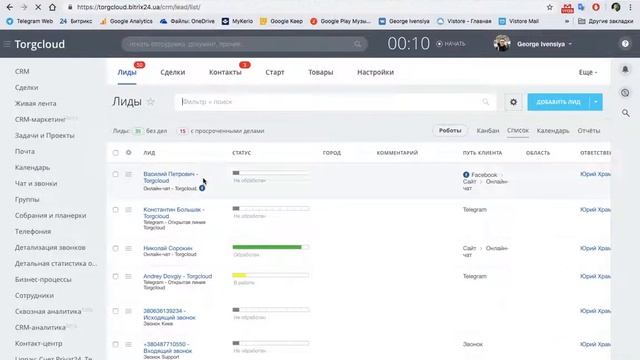The width and height of the screenshot is (640, 360).
Task: Switch to the Настройки tab
Action: click(376, 72)
